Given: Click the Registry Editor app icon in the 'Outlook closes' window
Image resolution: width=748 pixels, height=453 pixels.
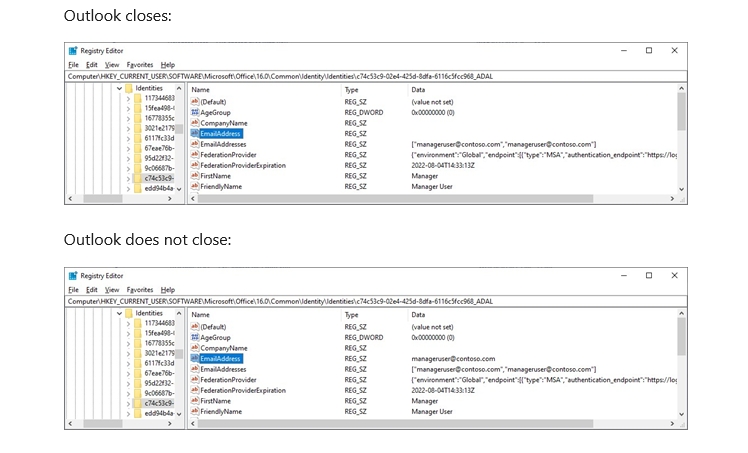Looking at the screenshot, I should [x=73, y=51].
